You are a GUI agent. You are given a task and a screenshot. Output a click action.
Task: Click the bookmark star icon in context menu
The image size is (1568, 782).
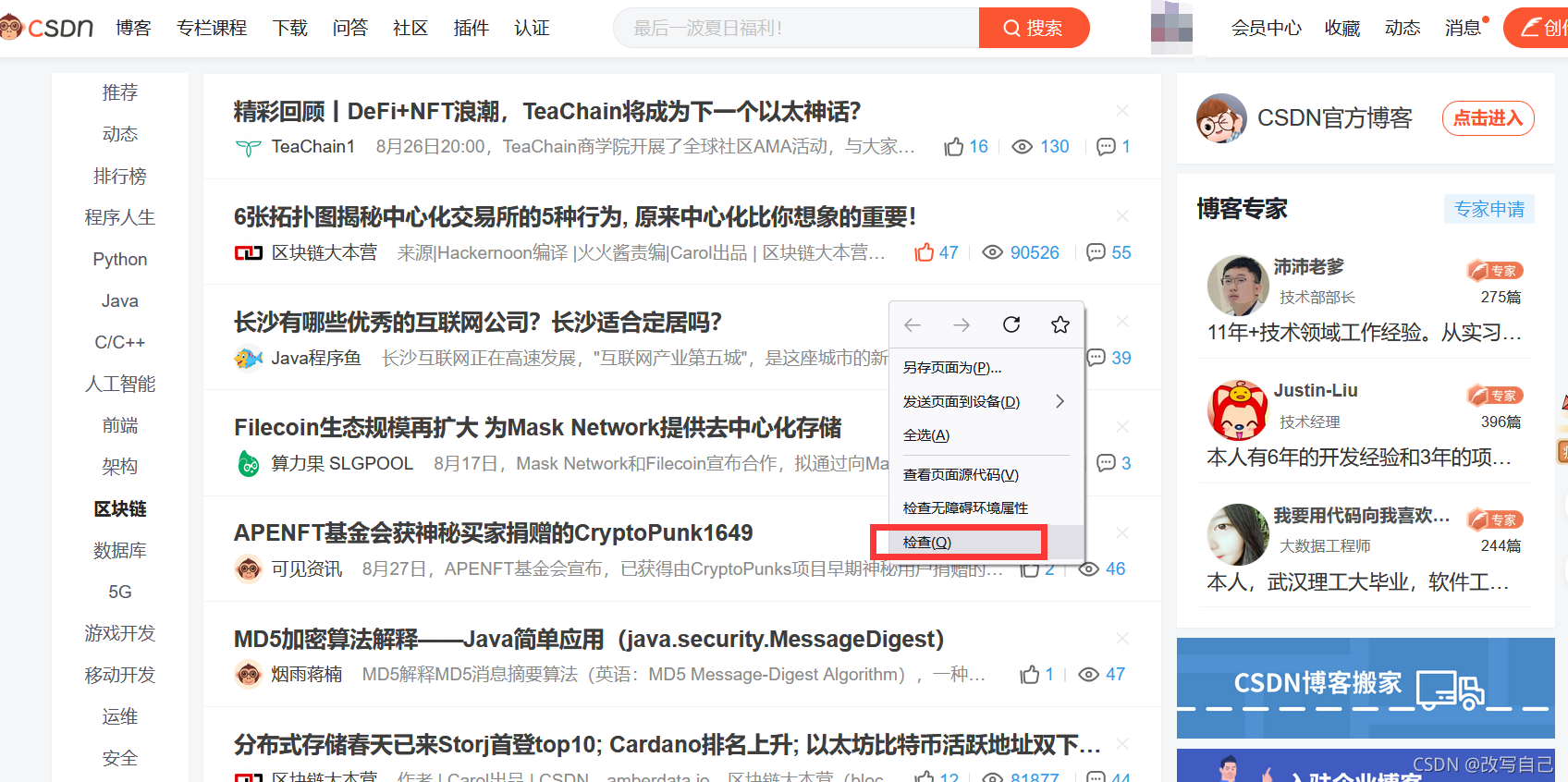tap(1060, 324)
